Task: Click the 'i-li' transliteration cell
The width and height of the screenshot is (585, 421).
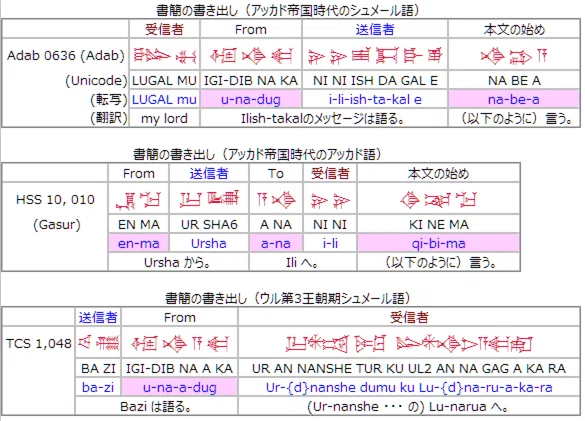Action: point(330,244)
